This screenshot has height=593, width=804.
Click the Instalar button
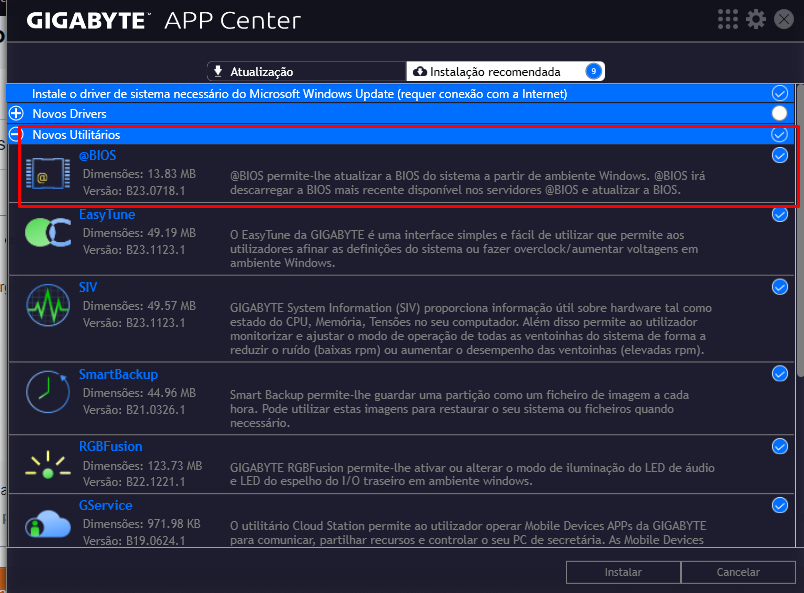(623, 572)
